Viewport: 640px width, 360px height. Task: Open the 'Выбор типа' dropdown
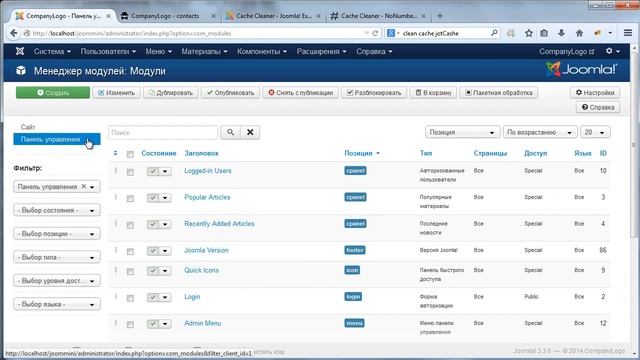tap(57, 258)
